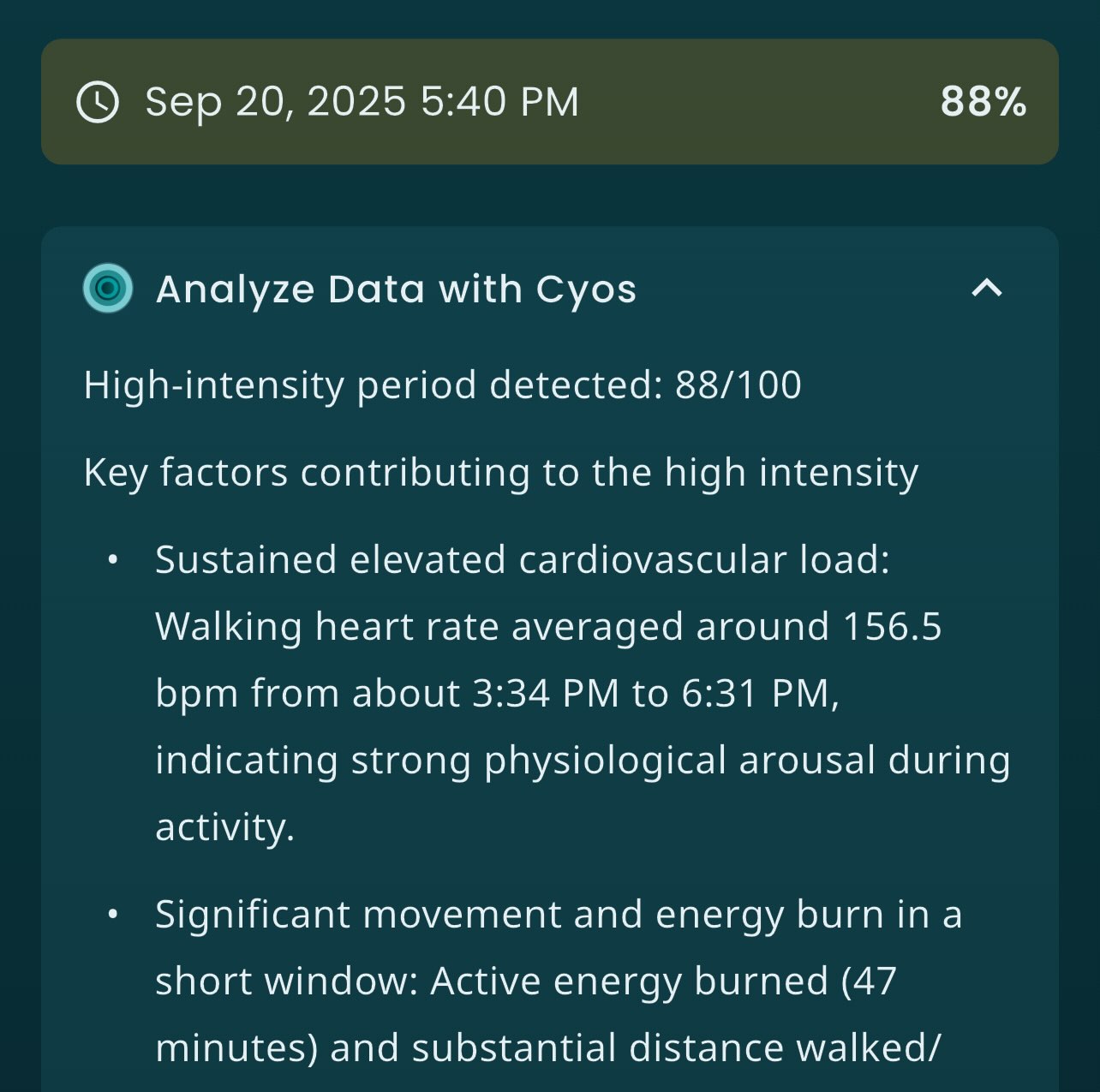The width and height of the screenshot is (1100, 1092).
Task: Select the Sep 20, 2025 5:40 PM timestamp
Action: pos(362,102)
